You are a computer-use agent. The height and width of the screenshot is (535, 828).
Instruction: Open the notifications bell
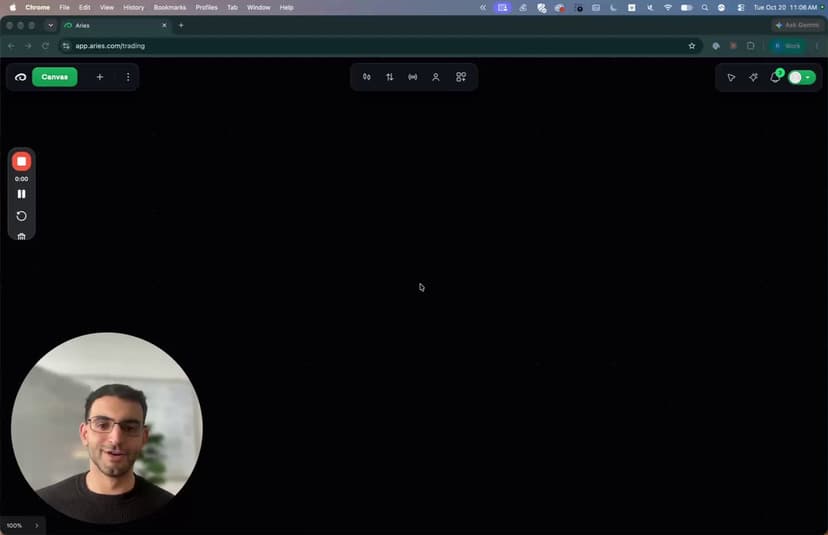(775, 78)
